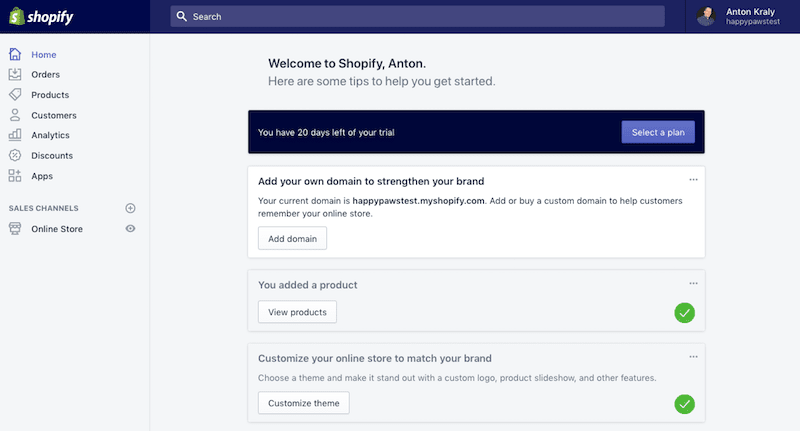Click the Products tag icon
This screenshot has height=431, width=800.
pyautogui.click(x=15, y=94)
